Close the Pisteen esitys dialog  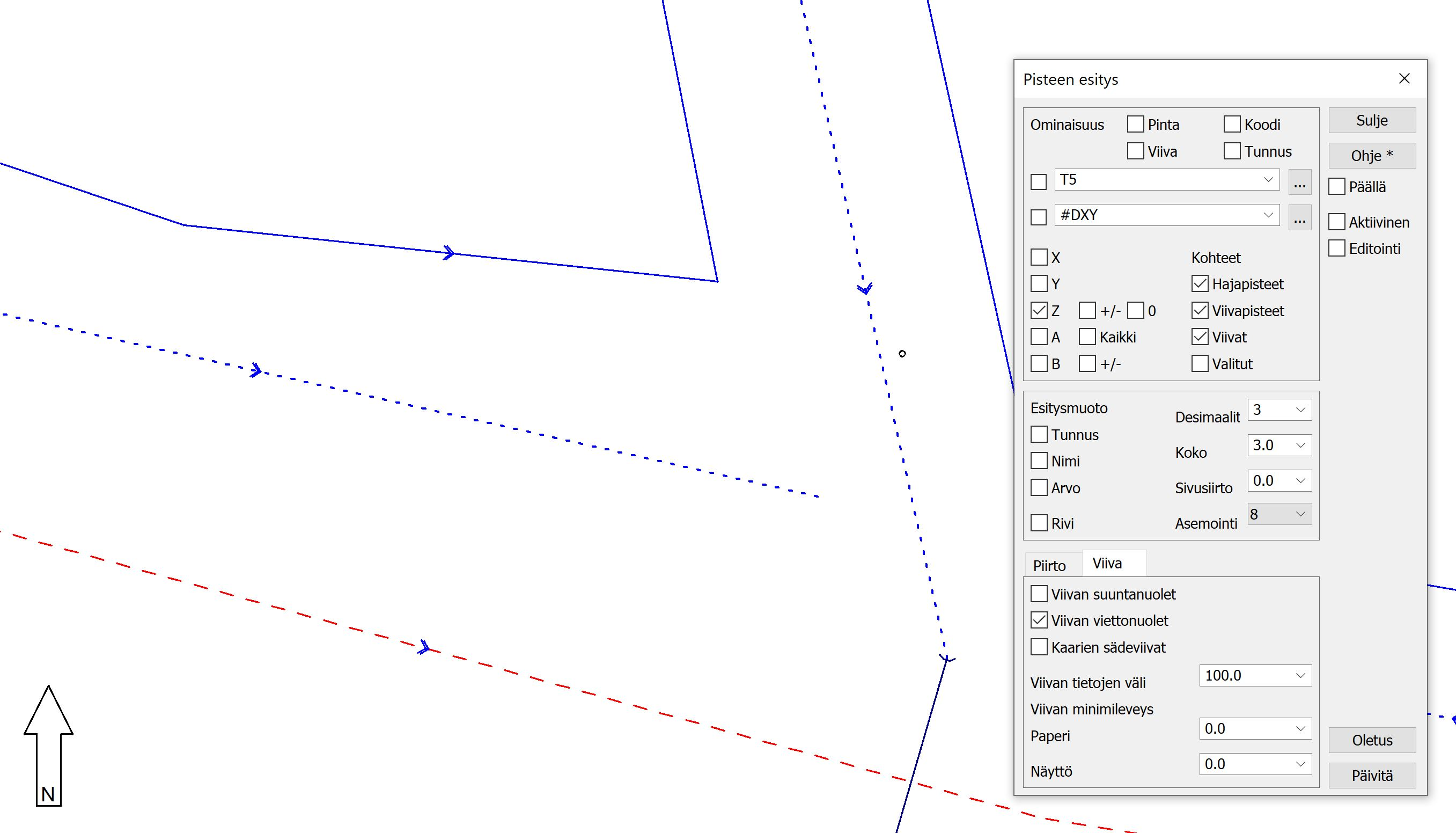1404,79
